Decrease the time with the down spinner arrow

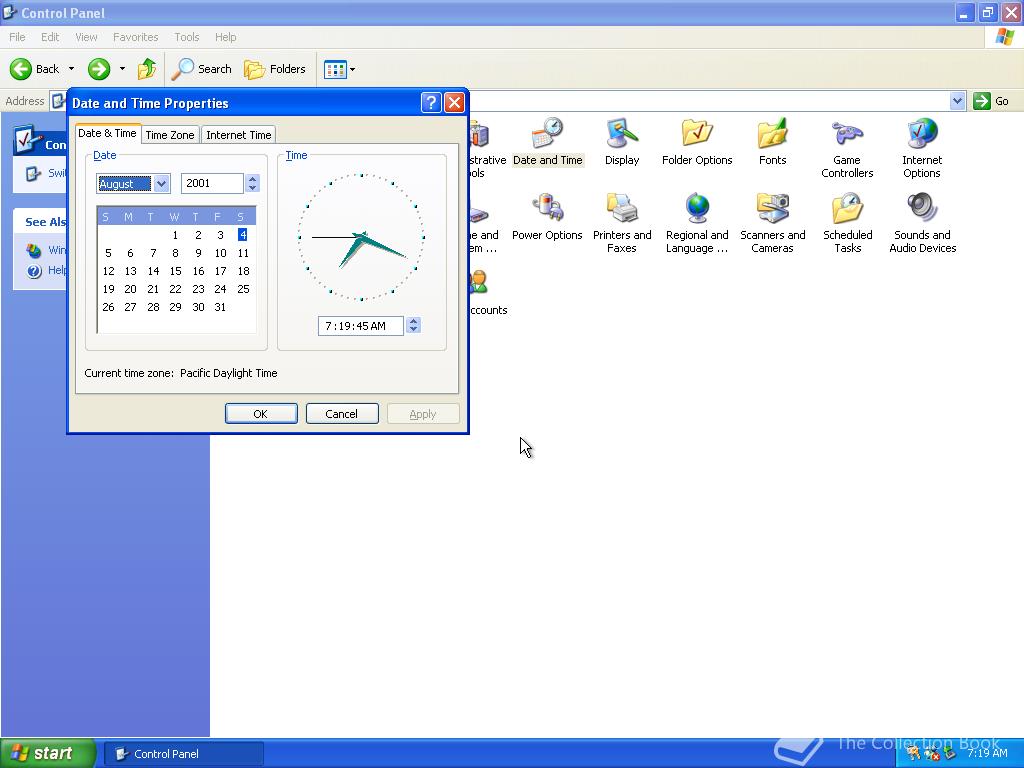(413, 330)
